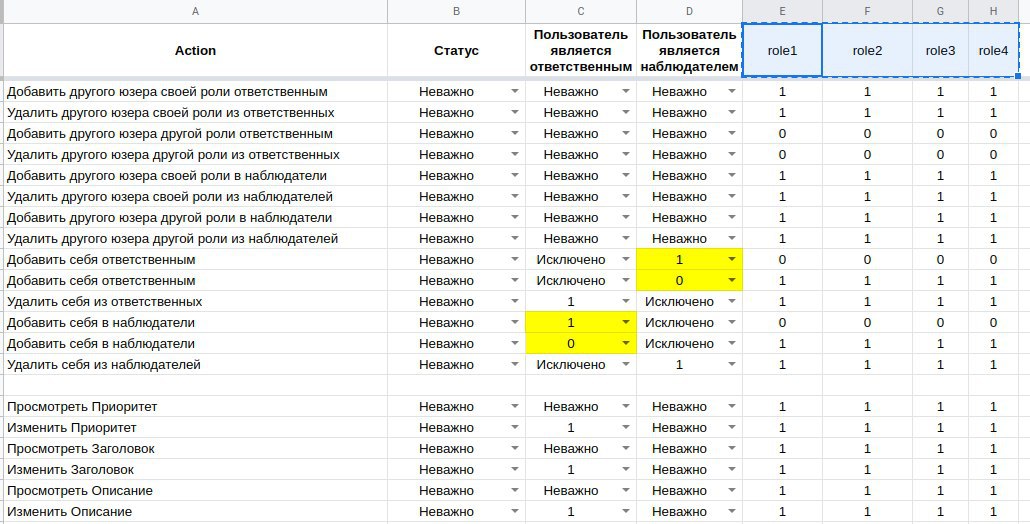The height and width of the screenshot is (524, 1030).
Task: Select column F header
Action: [x=867, y=11]
